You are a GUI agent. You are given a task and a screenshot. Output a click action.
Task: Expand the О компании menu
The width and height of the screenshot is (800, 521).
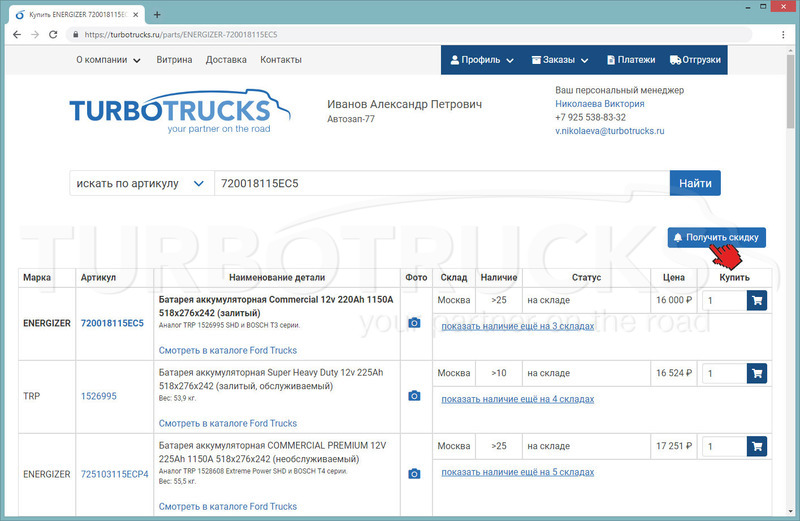point(108,60)
